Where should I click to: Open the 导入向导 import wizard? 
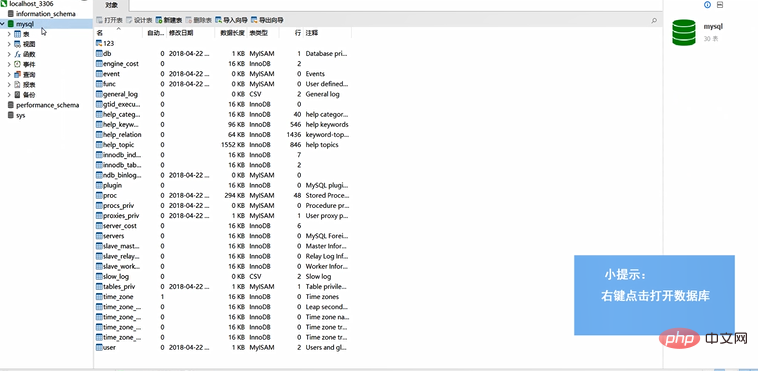[231, 20]
